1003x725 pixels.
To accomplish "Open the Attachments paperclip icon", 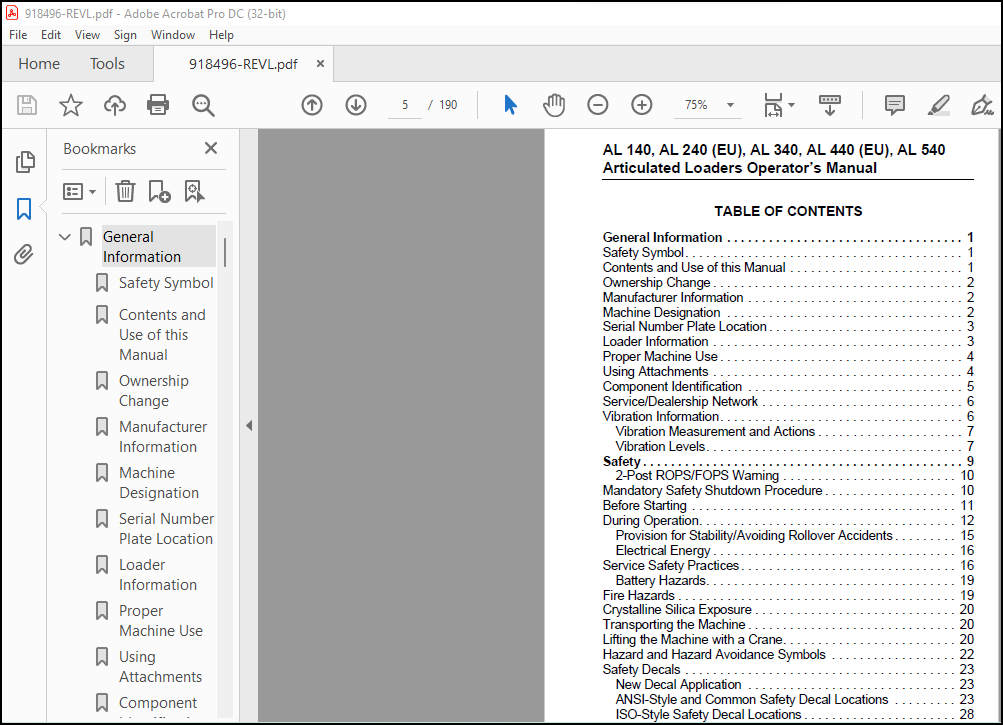I will pos(24,255).
